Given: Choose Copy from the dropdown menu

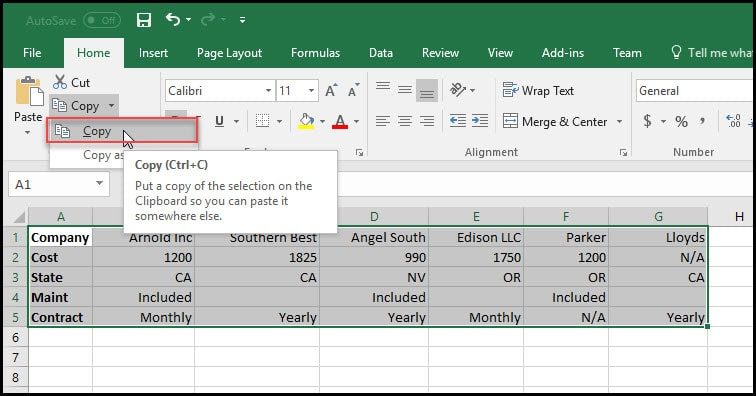Looking at the screenshot, I should coord(122,131).
